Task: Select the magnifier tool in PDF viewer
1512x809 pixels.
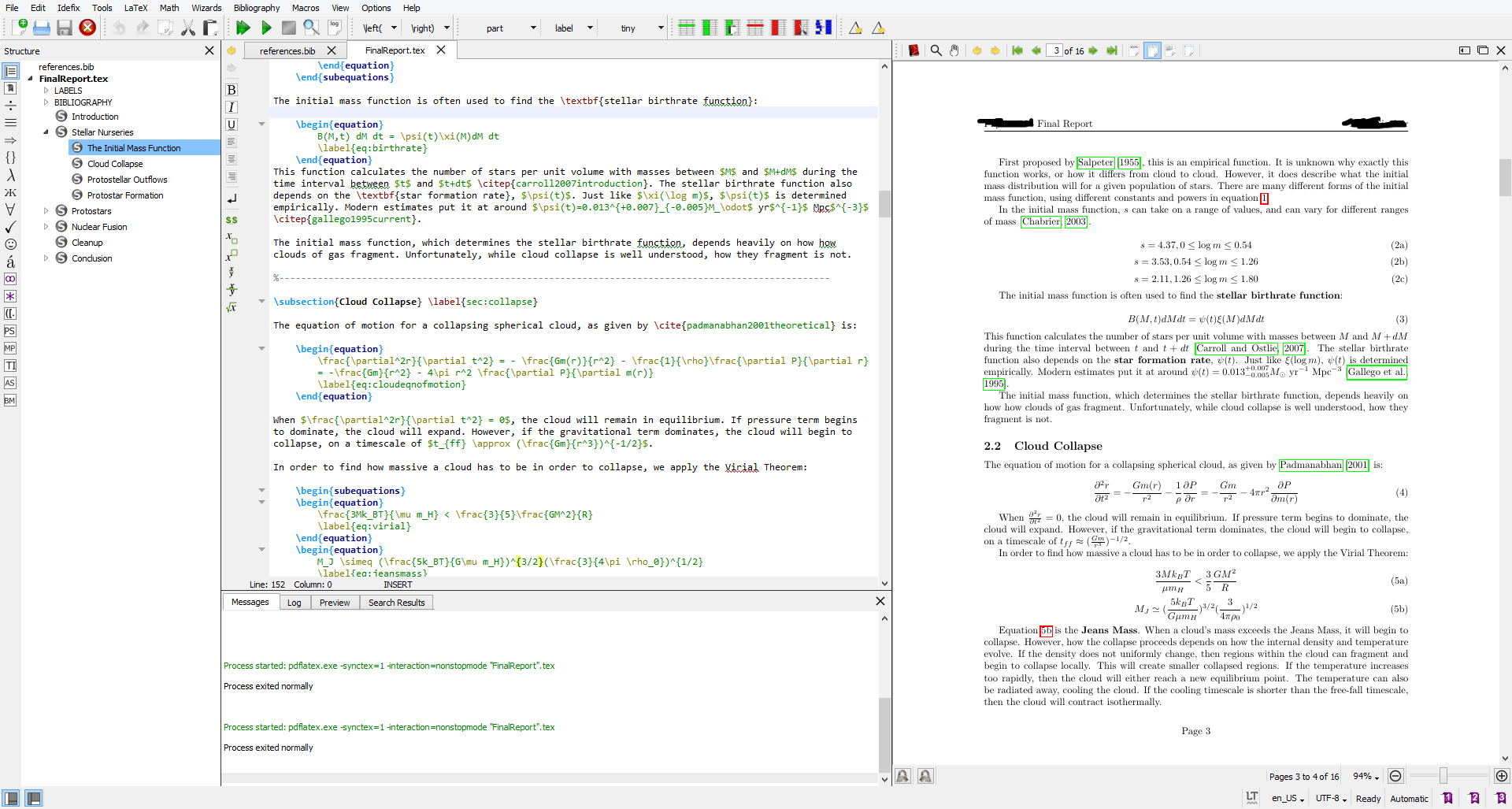Action: (936, 50)
